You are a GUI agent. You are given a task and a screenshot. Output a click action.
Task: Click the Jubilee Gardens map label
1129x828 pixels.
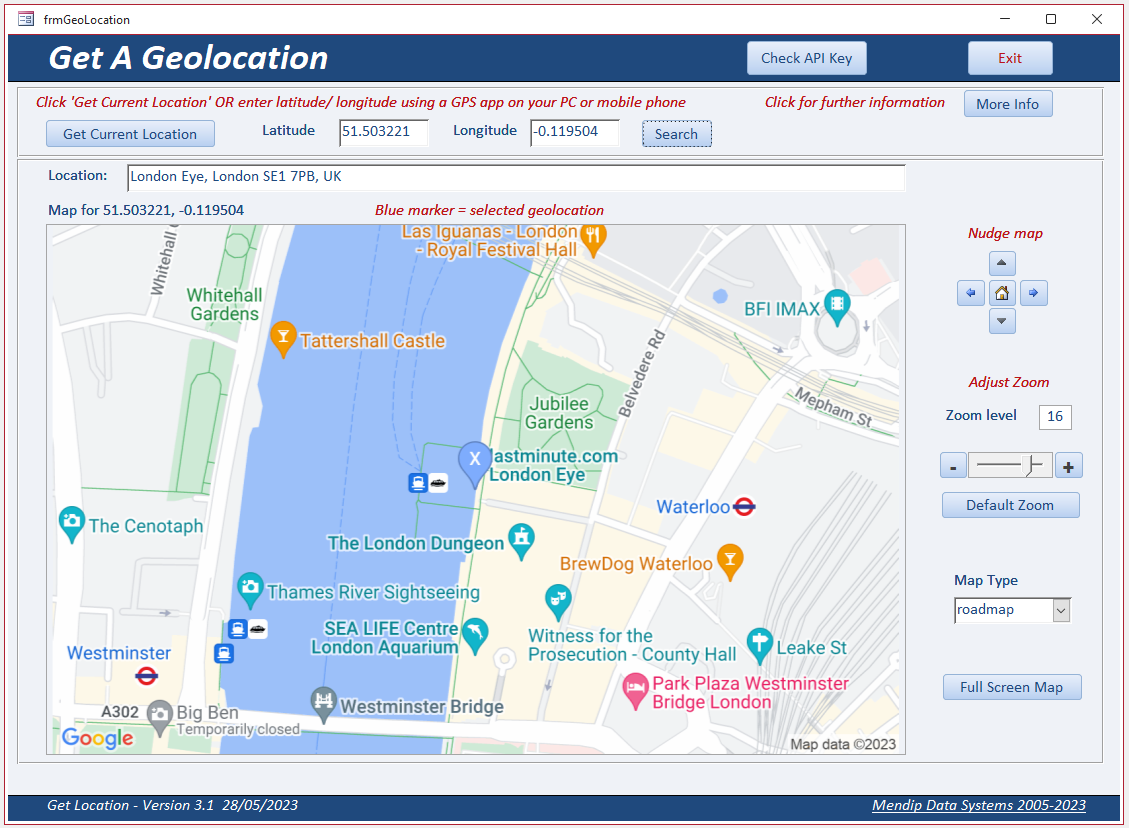pyautogui.click(x=559, y=413)
